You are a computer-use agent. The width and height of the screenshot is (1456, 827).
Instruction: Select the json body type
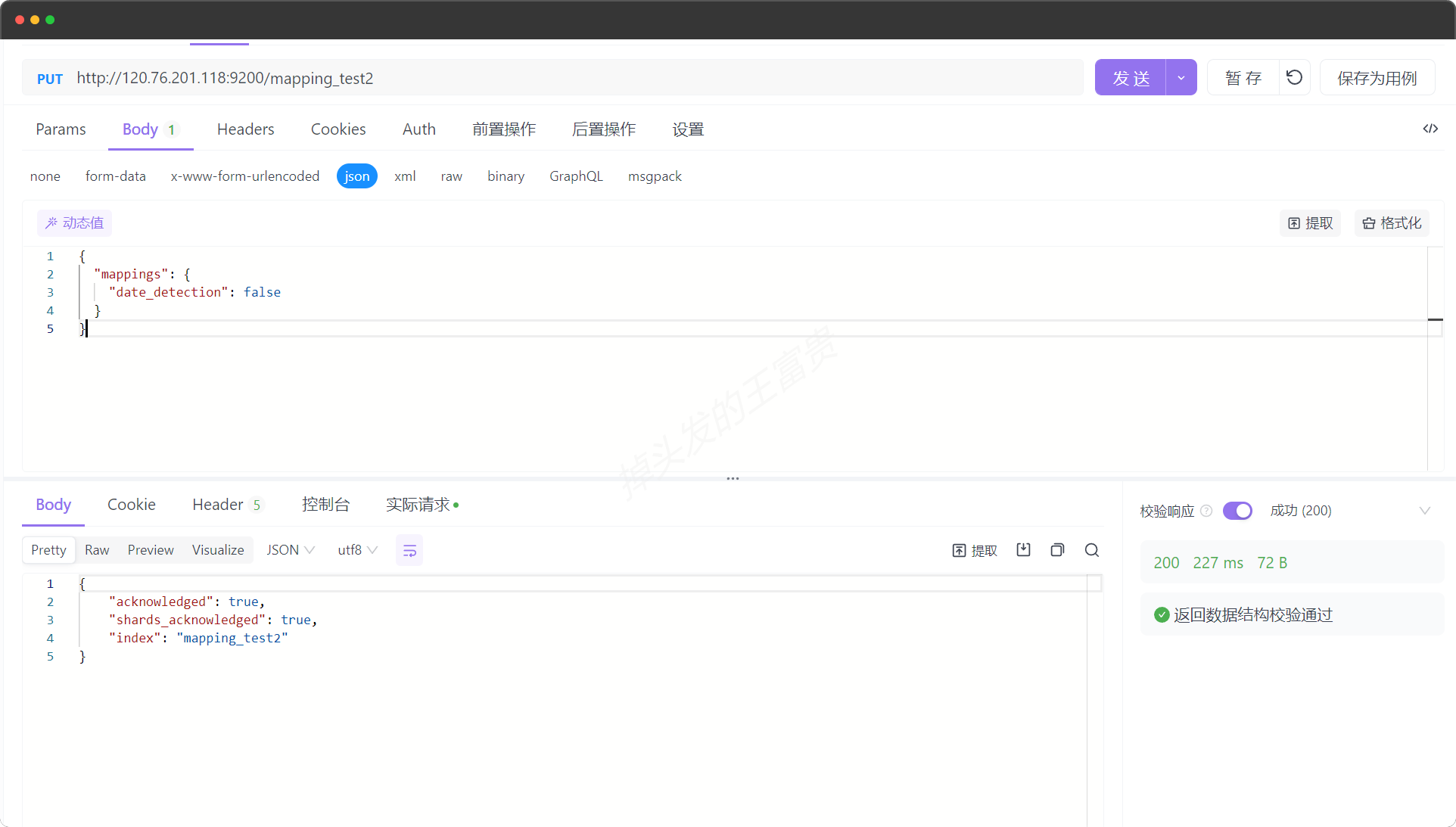[x=357, y=176]
